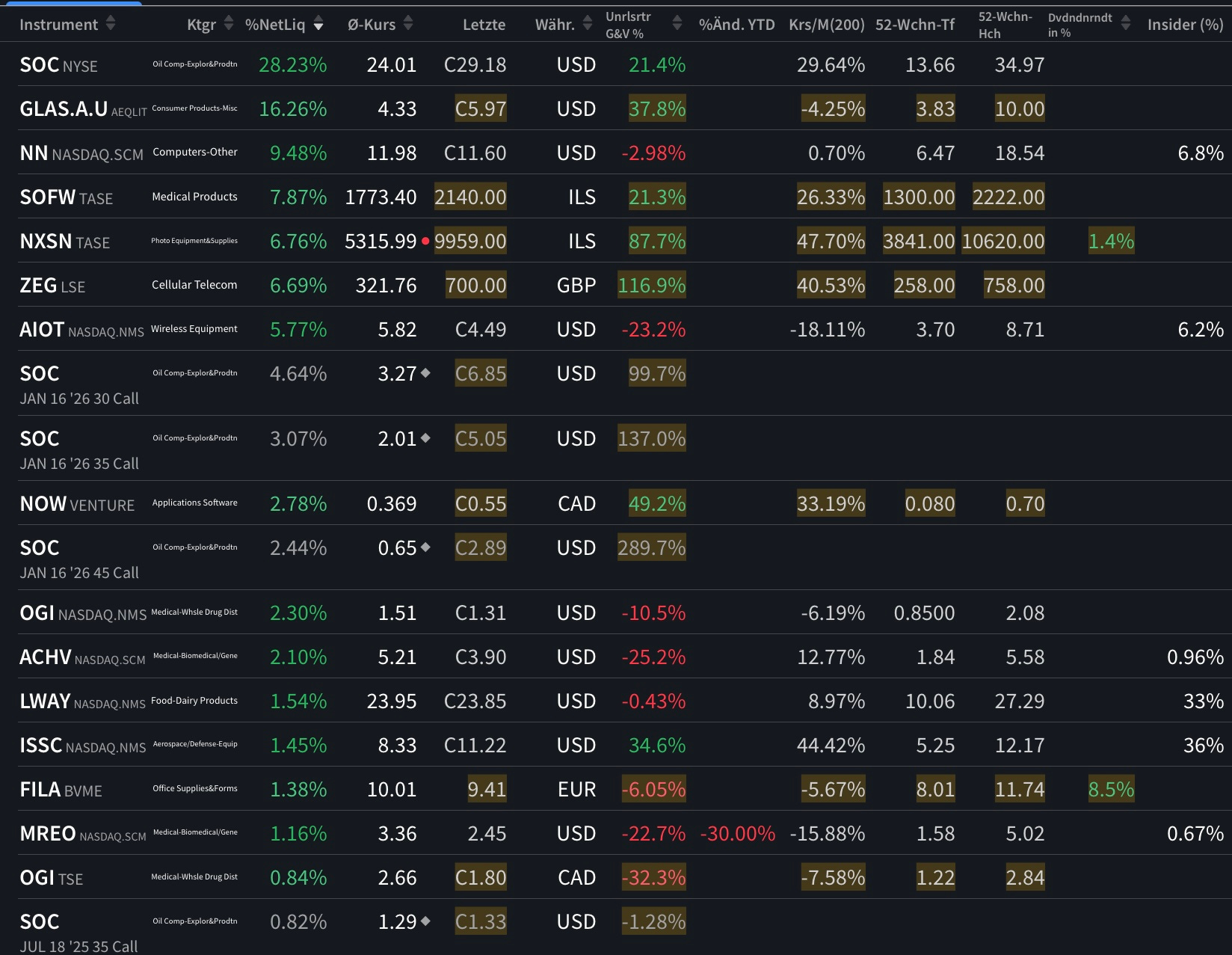
Task: Click the 1773.40 average price cell
Action: coord(381,197)
